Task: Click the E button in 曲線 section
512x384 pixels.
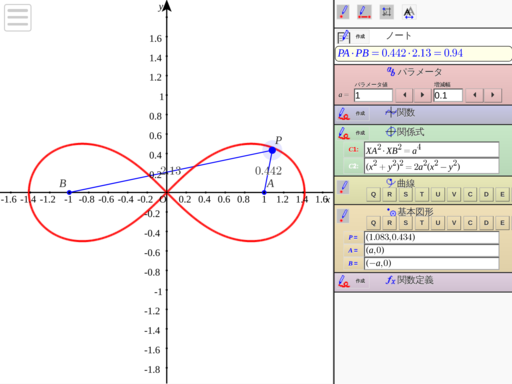Action: click(502, 194)
